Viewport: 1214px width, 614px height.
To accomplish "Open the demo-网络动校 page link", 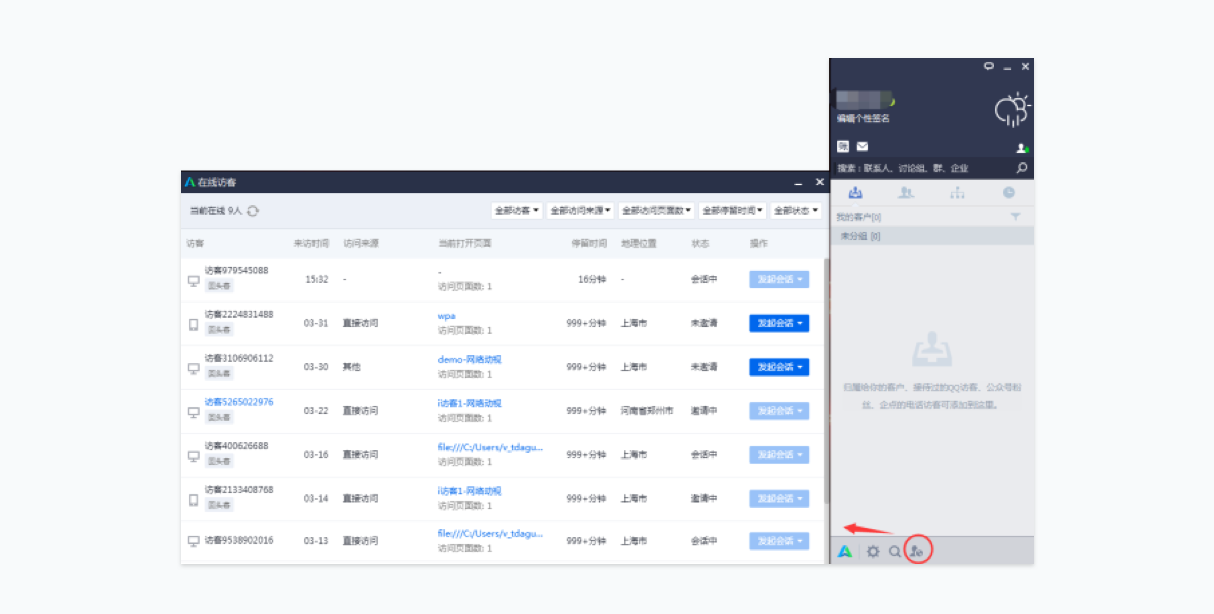I will tap(470, 359).
